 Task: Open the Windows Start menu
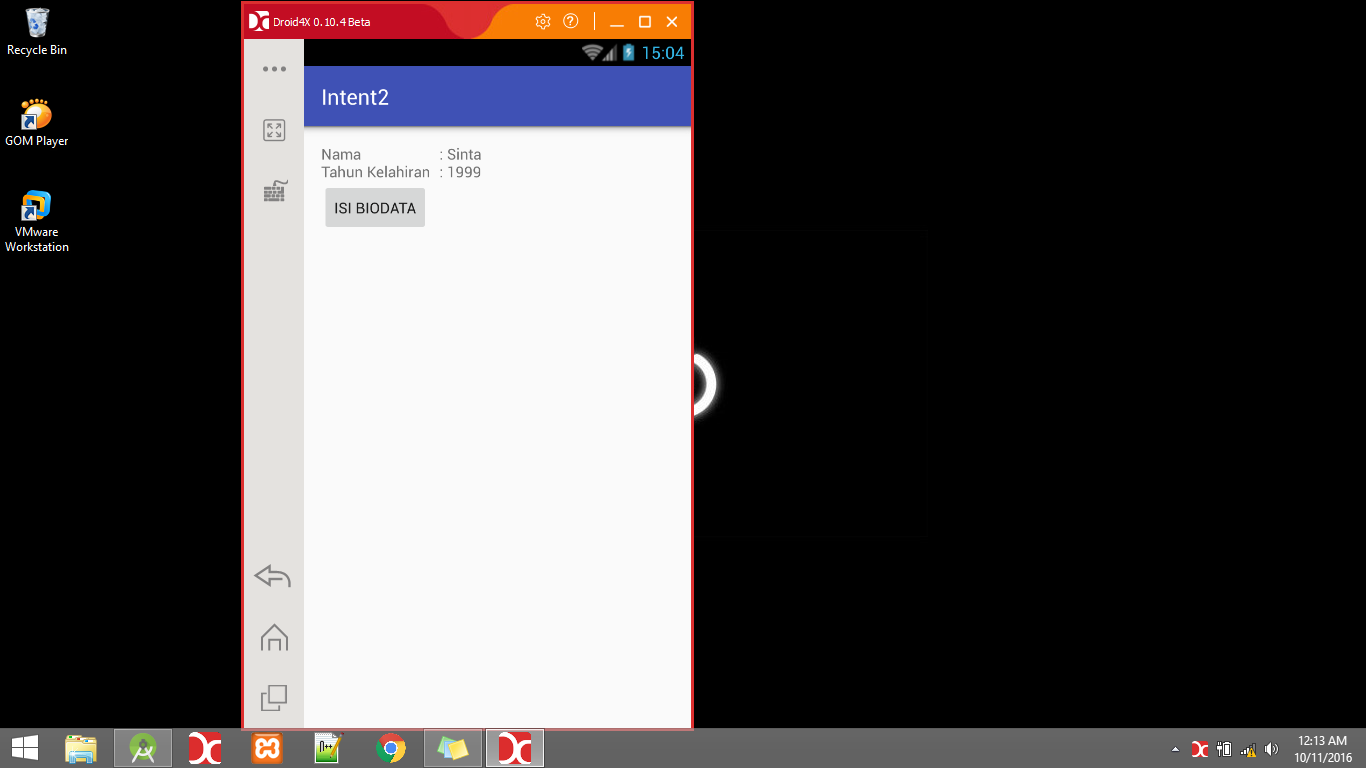click(x=25, y=748)
